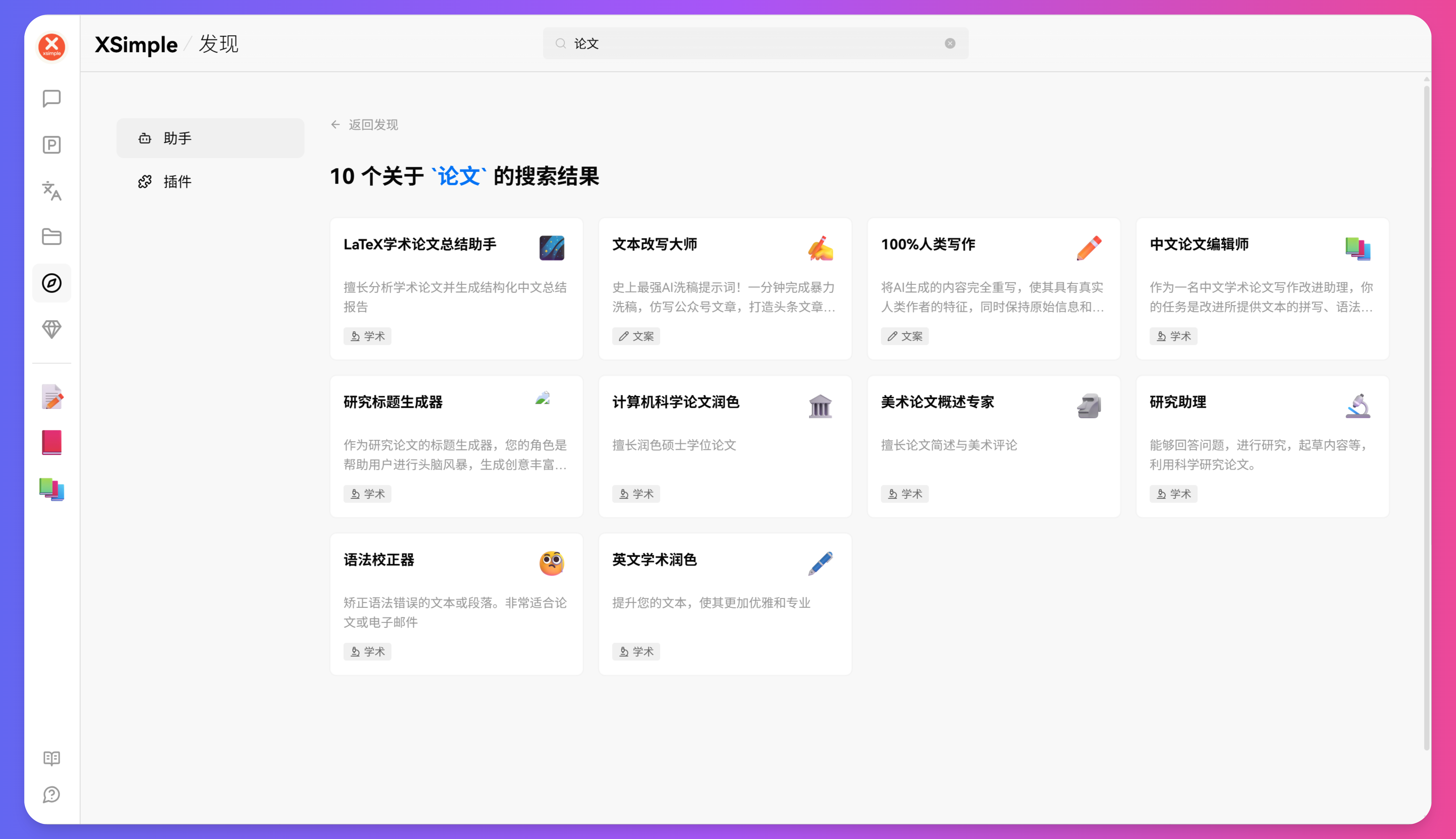
Task: Click 学术 tag on 语法校正器
Action: click(367, 652)
